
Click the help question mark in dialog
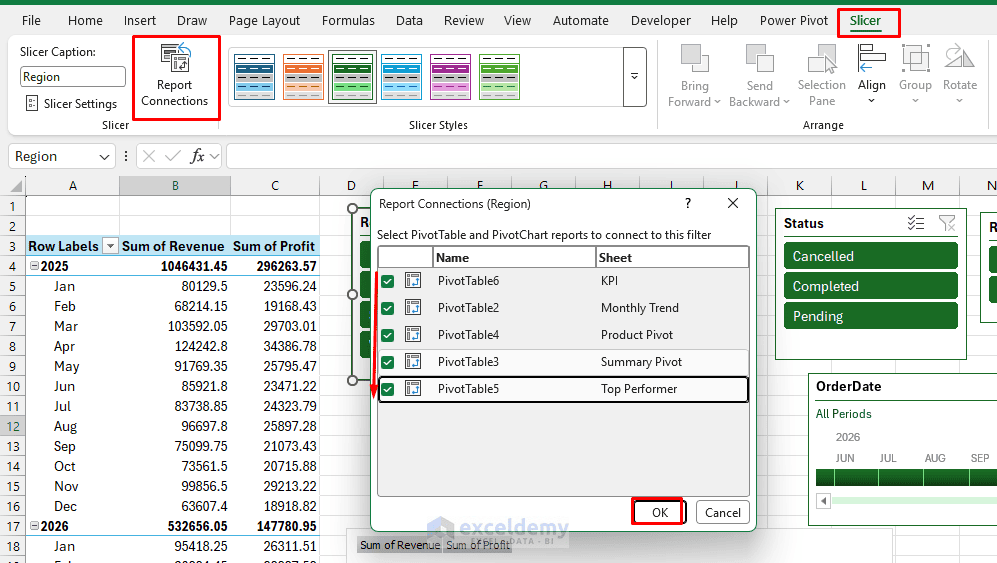pyautogui.click(x=687, y=203)
